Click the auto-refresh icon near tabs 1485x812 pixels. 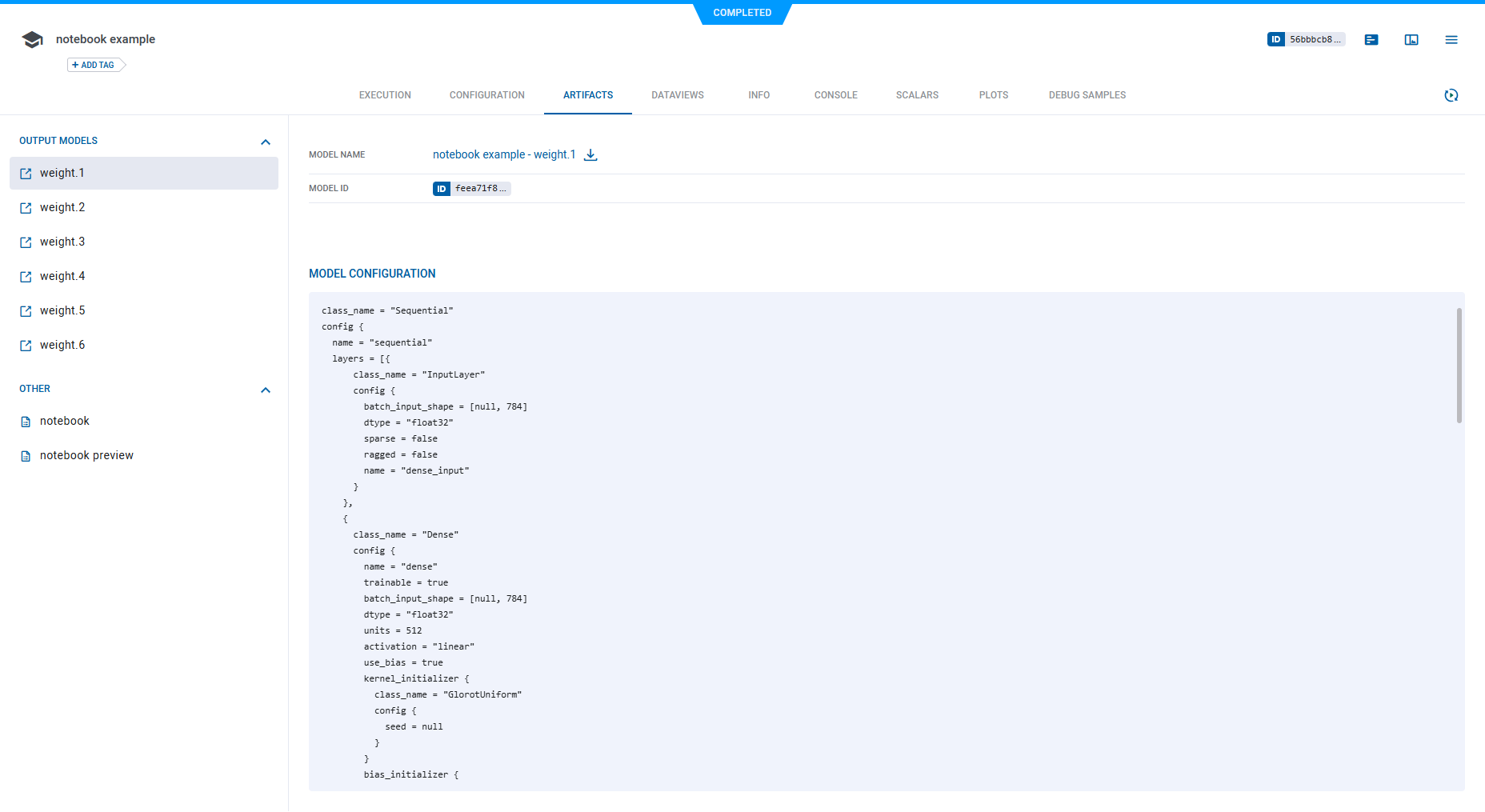pos(1451,95)
